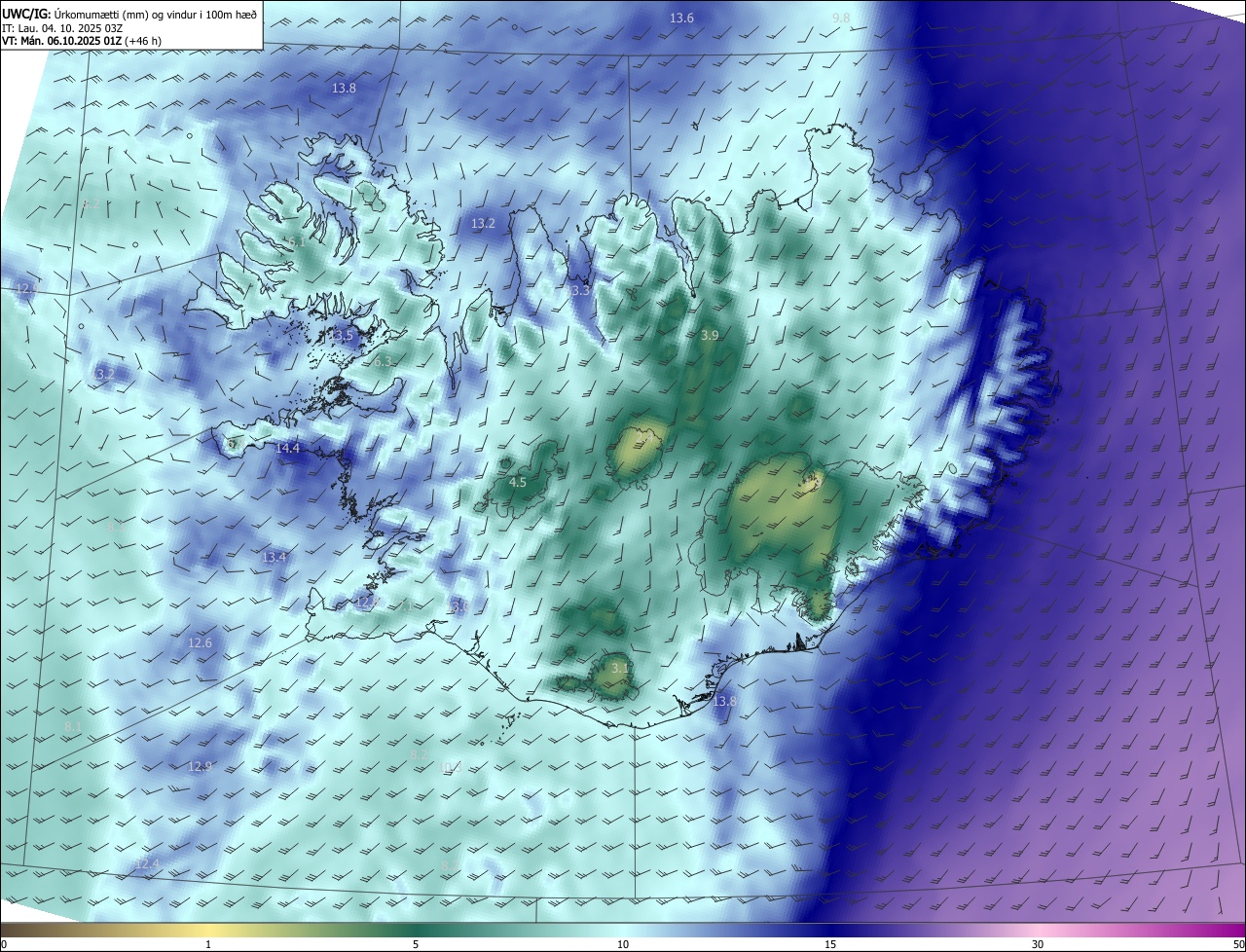Click the color scale label 10

(623, 944)
